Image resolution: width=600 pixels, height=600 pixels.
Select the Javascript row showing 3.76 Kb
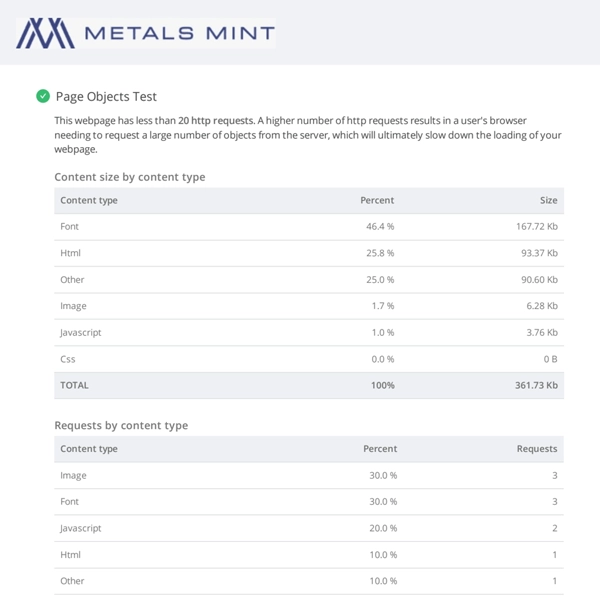308,333
